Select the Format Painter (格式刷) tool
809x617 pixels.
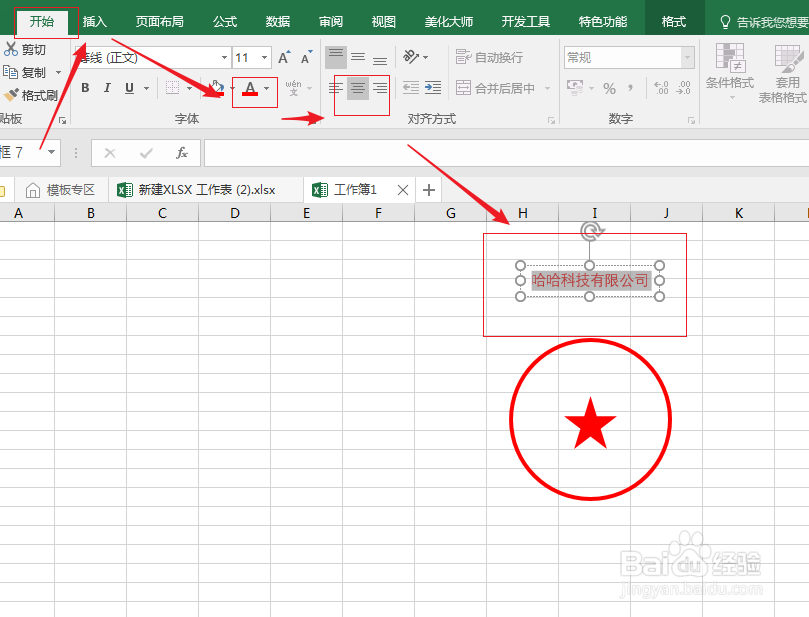coord(33,96)
